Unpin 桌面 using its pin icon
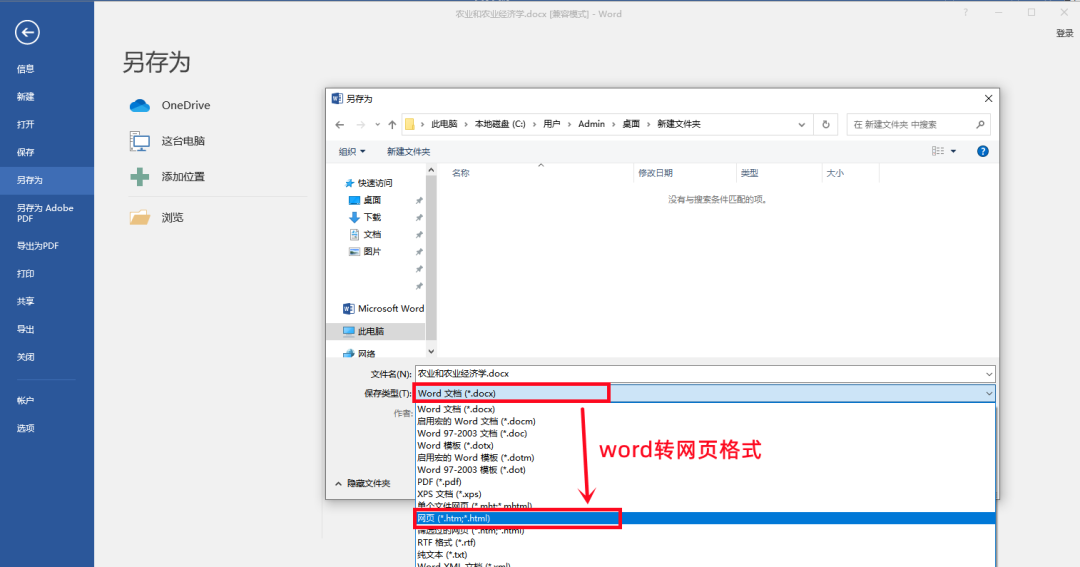Screen dimensions: 1080x567 [x=419, y=200]
